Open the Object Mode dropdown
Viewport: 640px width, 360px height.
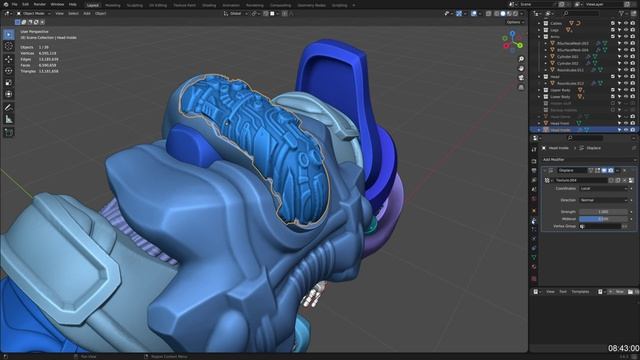click(33, 13)
